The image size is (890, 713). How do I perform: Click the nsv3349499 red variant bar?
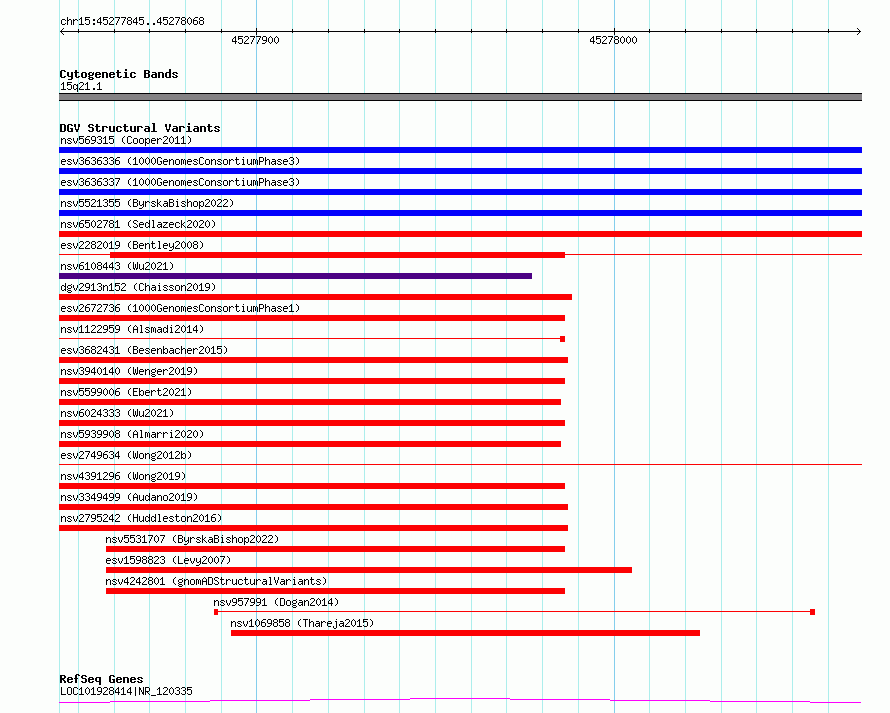click(313, 507)
